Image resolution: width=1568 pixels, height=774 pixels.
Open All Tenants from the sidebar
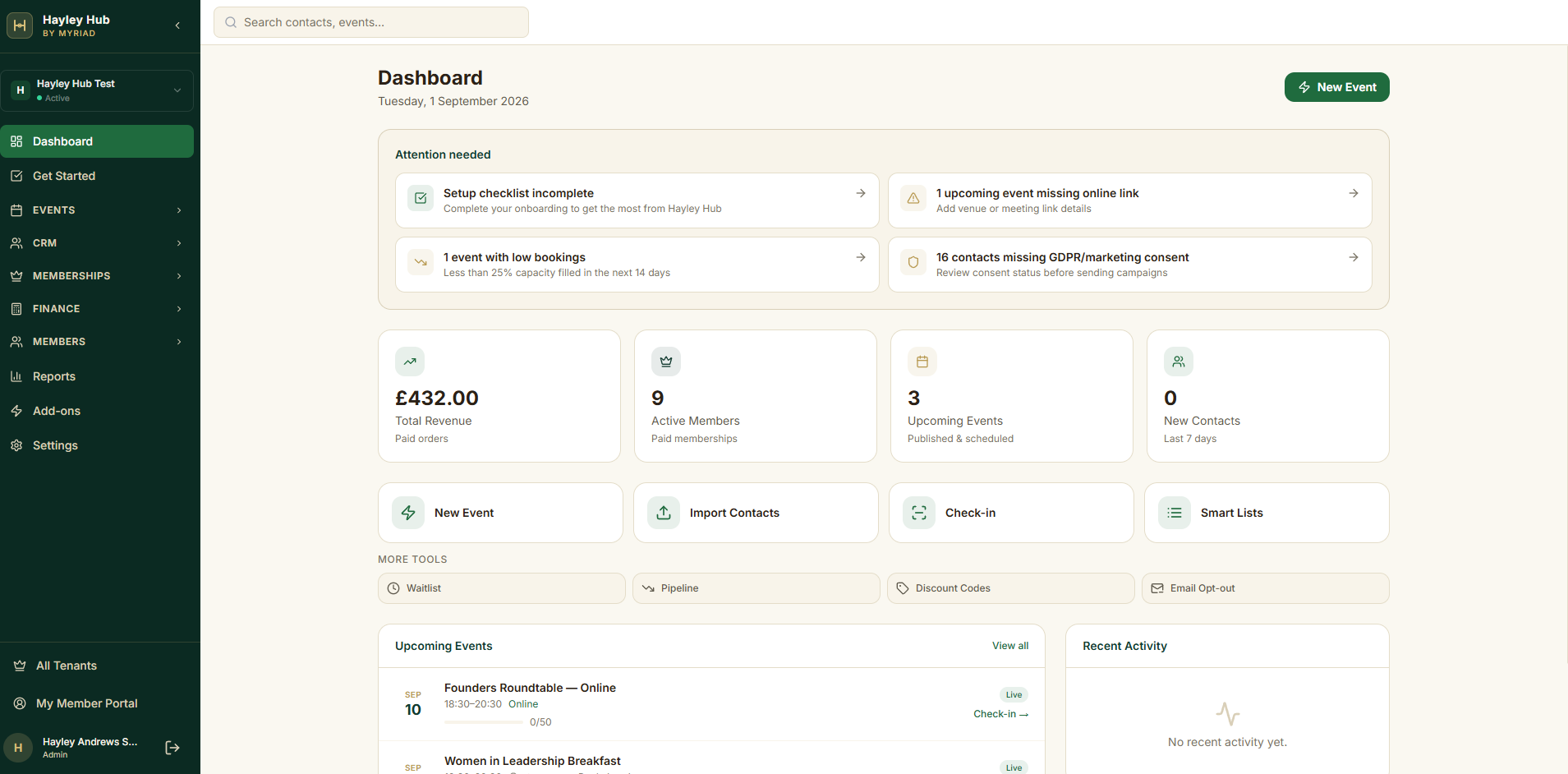[97, 666]
